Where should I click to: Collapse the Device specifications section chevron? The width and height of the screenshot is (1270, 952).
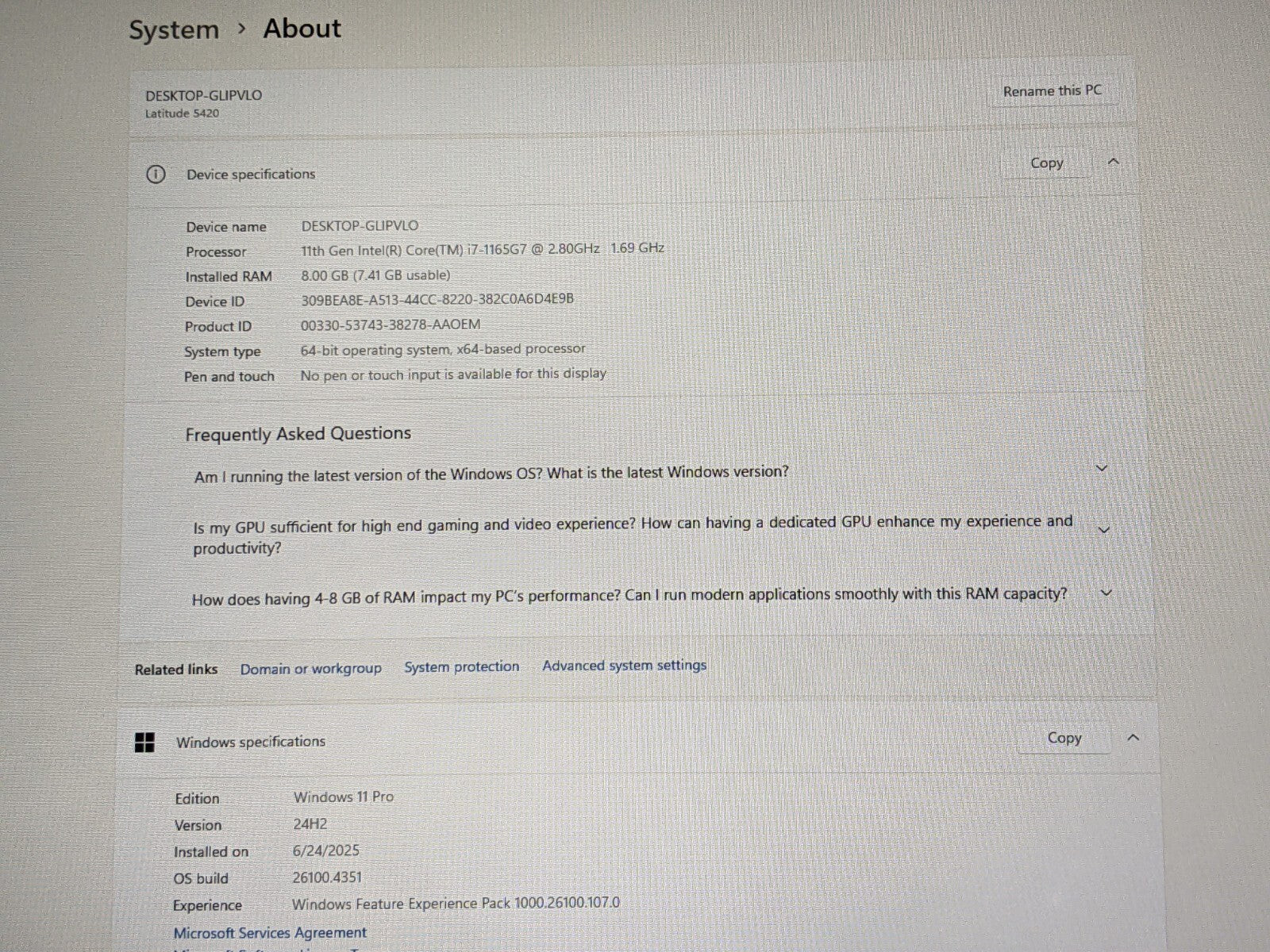1113,162
